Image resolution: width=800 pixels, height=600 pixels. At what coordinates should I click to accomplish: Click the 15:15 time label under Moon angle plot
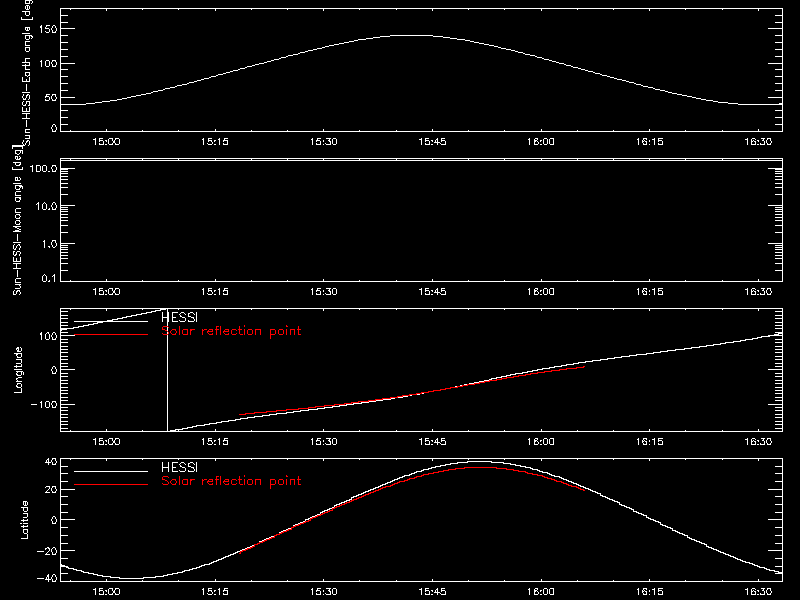pyautogui.click(x=215, y=292)
